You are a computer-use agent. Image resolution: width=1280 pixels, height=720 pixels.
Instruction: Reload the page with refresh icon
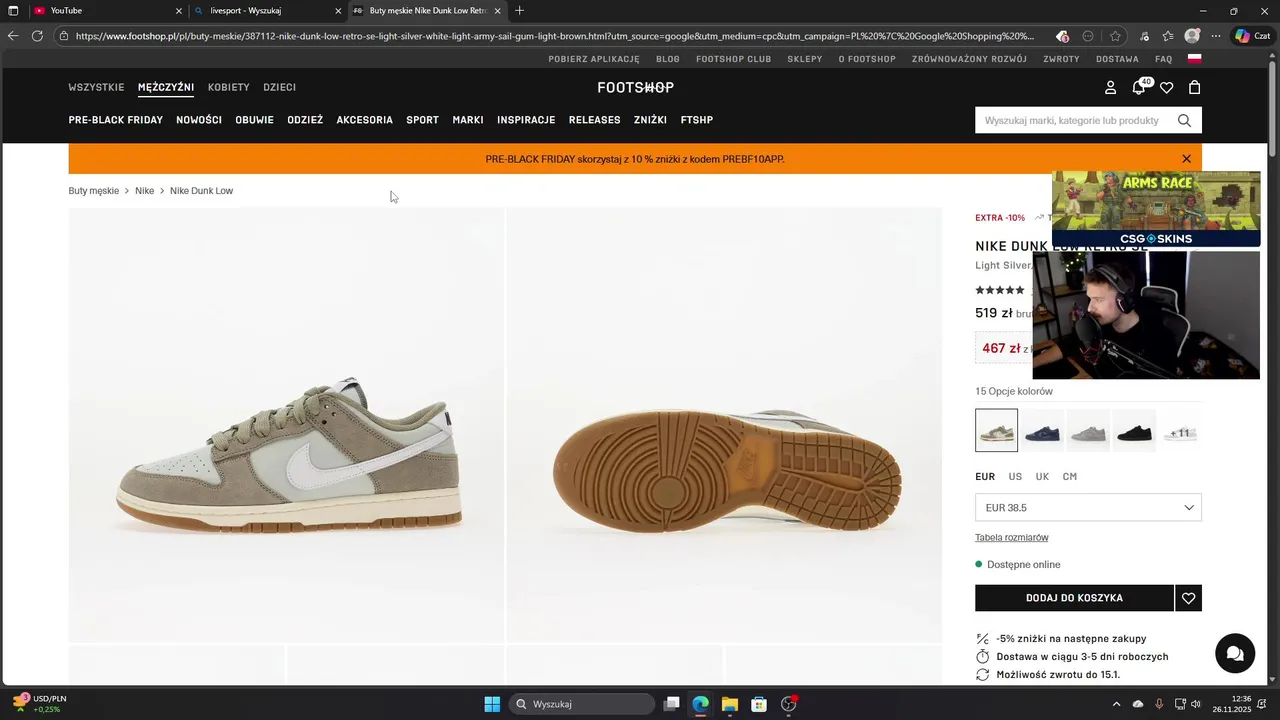click(x=37, y=36)
